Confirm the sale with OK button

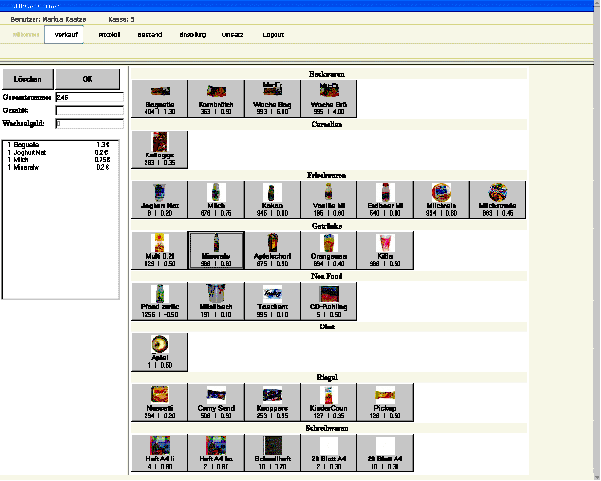click(x=87, y=78)
